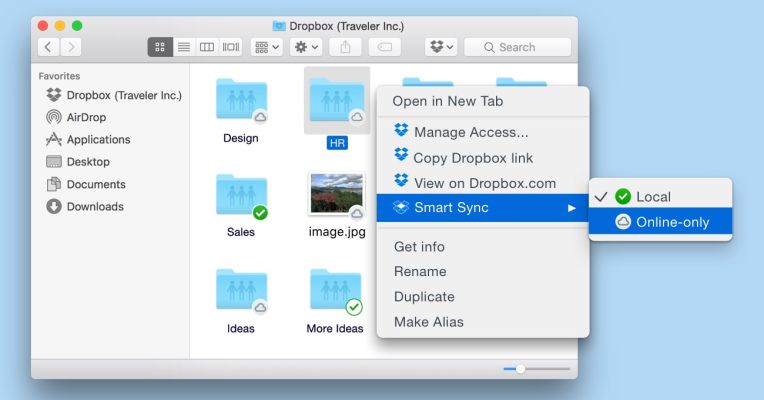Open Downloads in the sidebar
Screen dimensions: 764x400
[x=85, y=207]
